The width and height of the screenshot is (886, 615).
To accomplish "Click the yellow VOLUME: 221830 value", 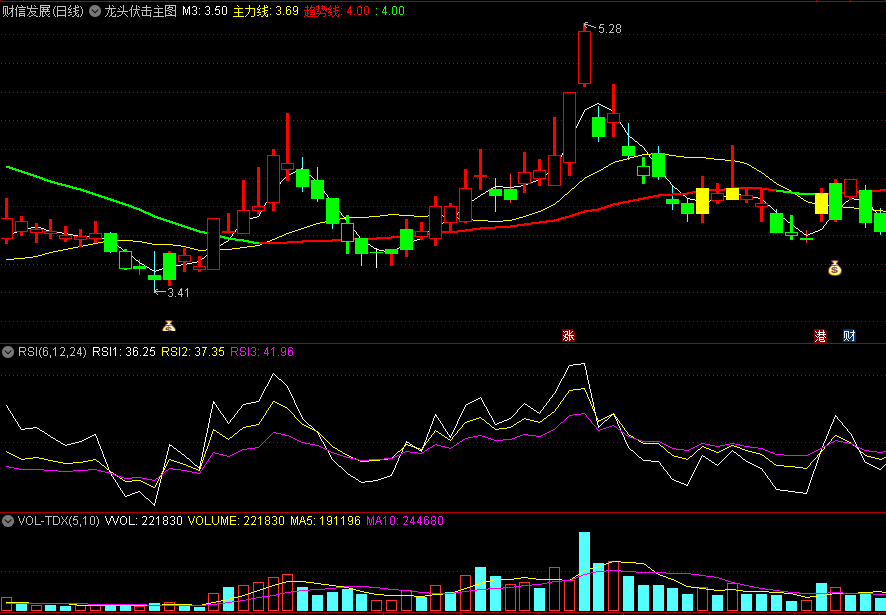I will coord(236,521).
